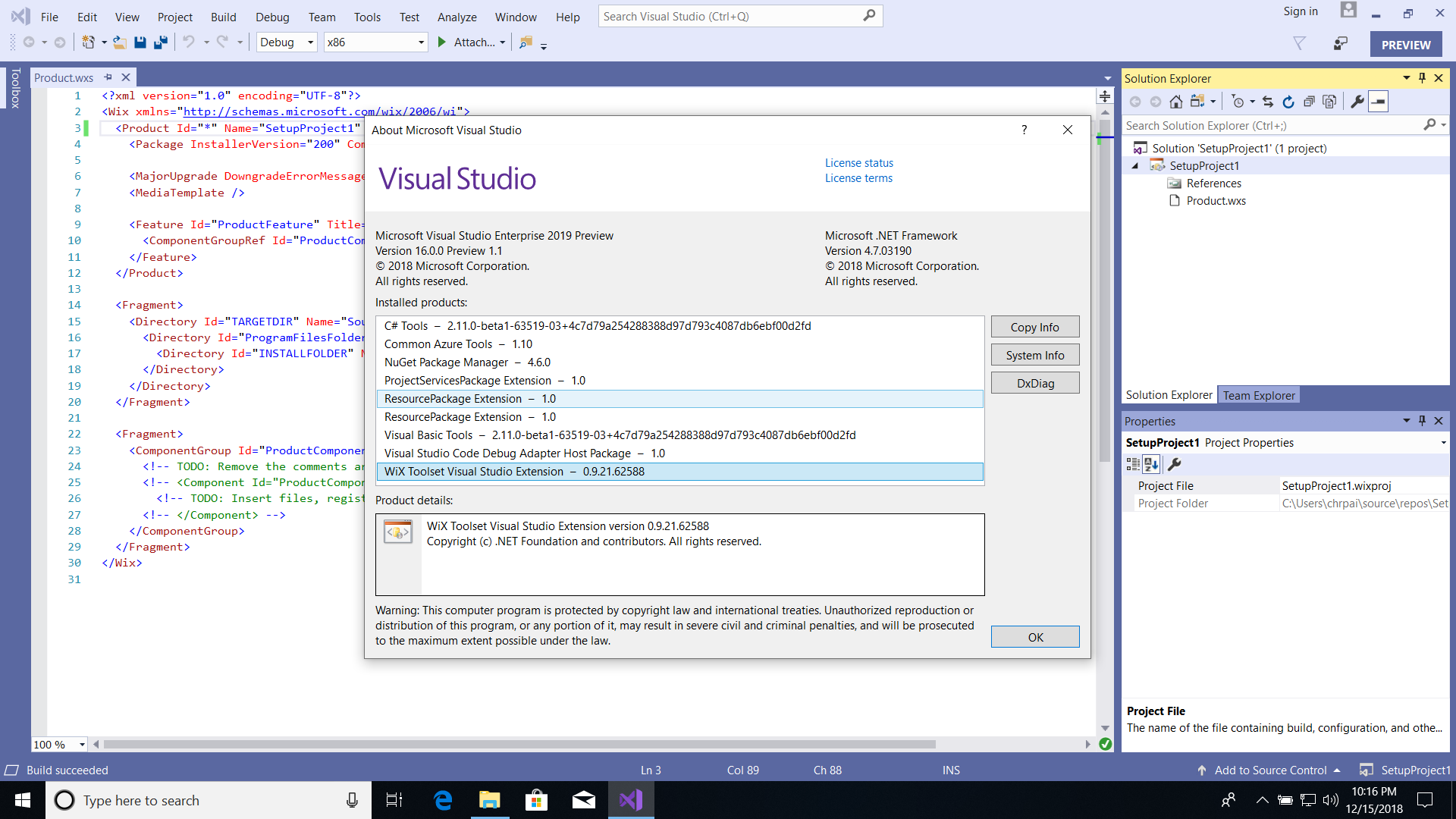The image size is (1456, 819).
Task: Toggle Preview Selected Items in Solution Explorer
Action: (1379, 102)
